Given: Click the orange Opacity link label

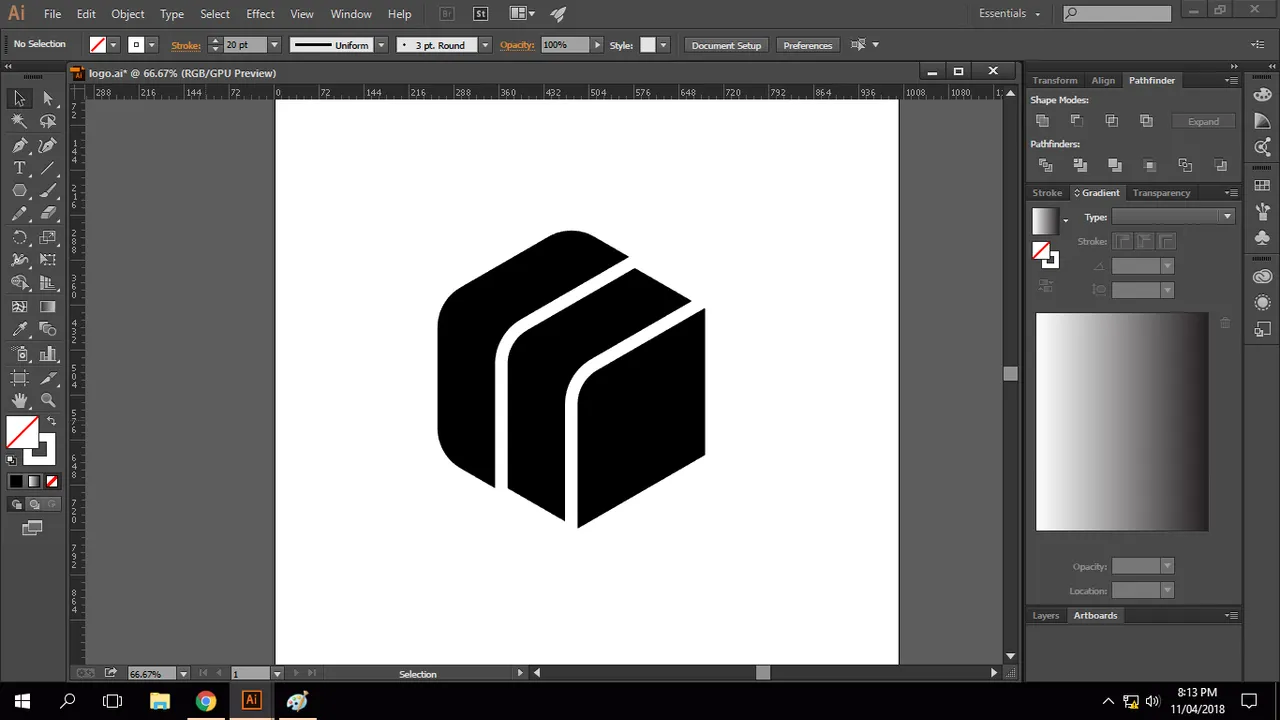Looking at the screenshot, I should (x=517, y=45).
